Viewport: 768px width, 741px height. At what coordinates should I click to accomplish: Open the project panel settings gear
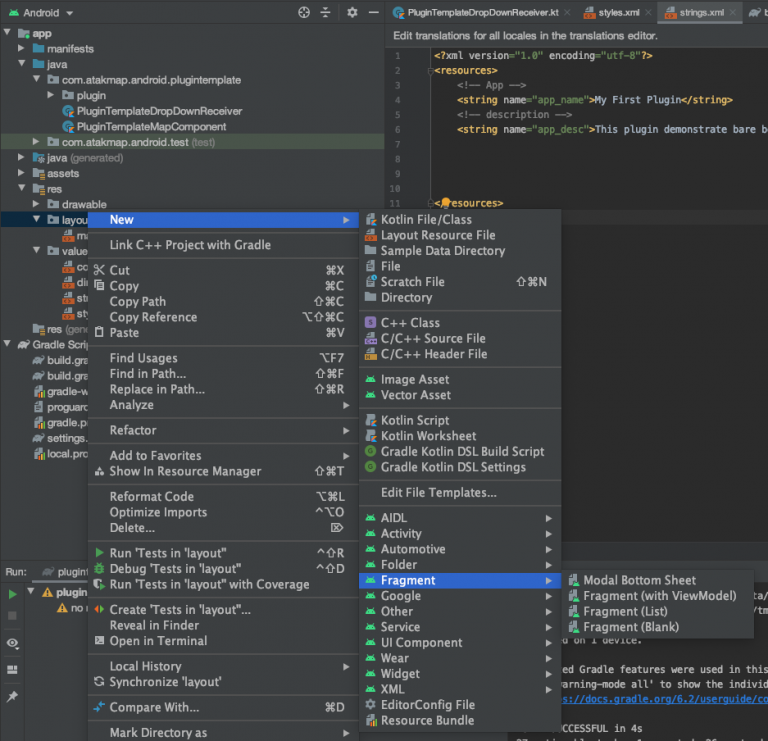pyautogui.click(x=352, y=13)
